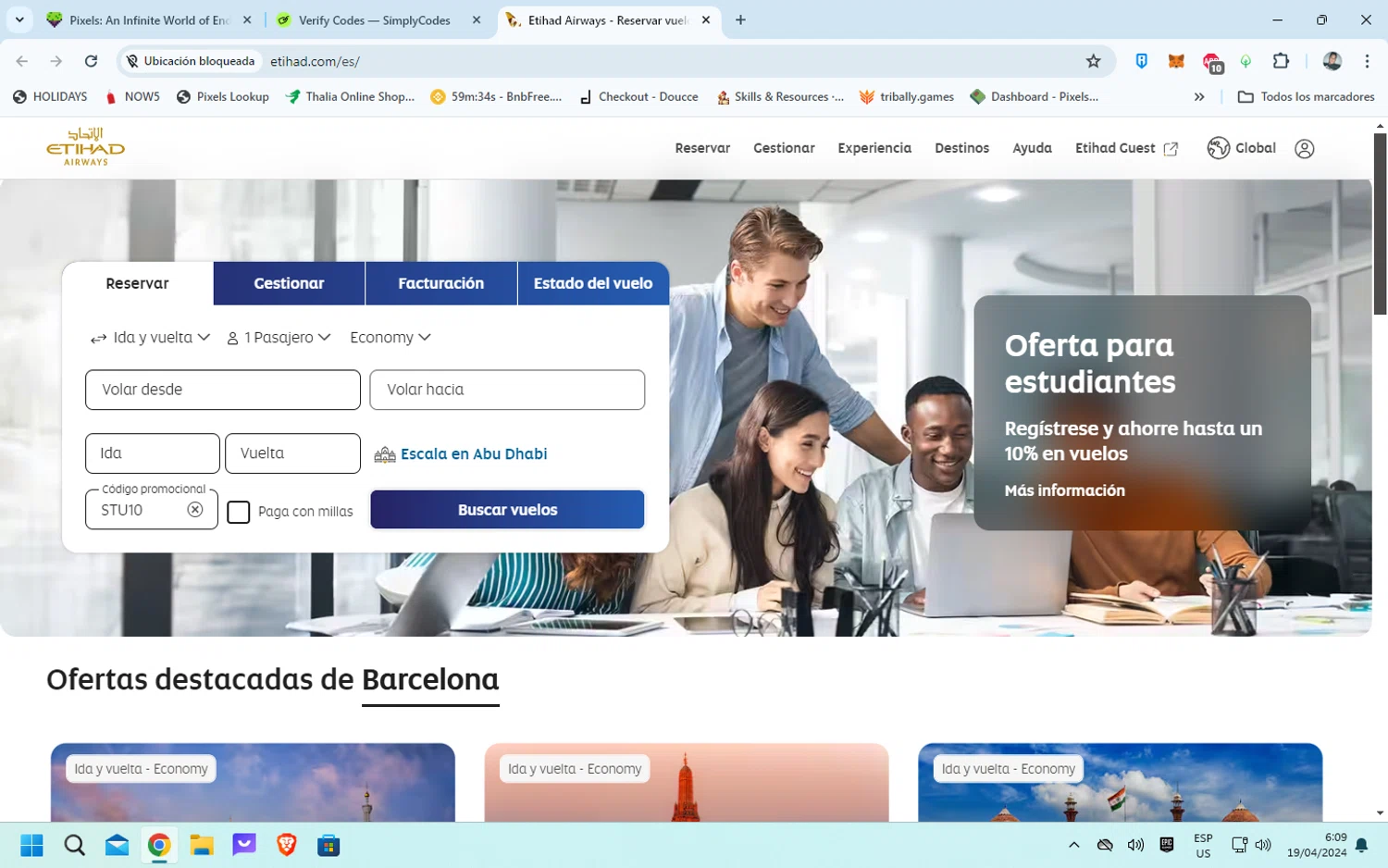Show more bookmarks chevron
The width and height of the screenshot is (1388, 868).
(1199, 96)
